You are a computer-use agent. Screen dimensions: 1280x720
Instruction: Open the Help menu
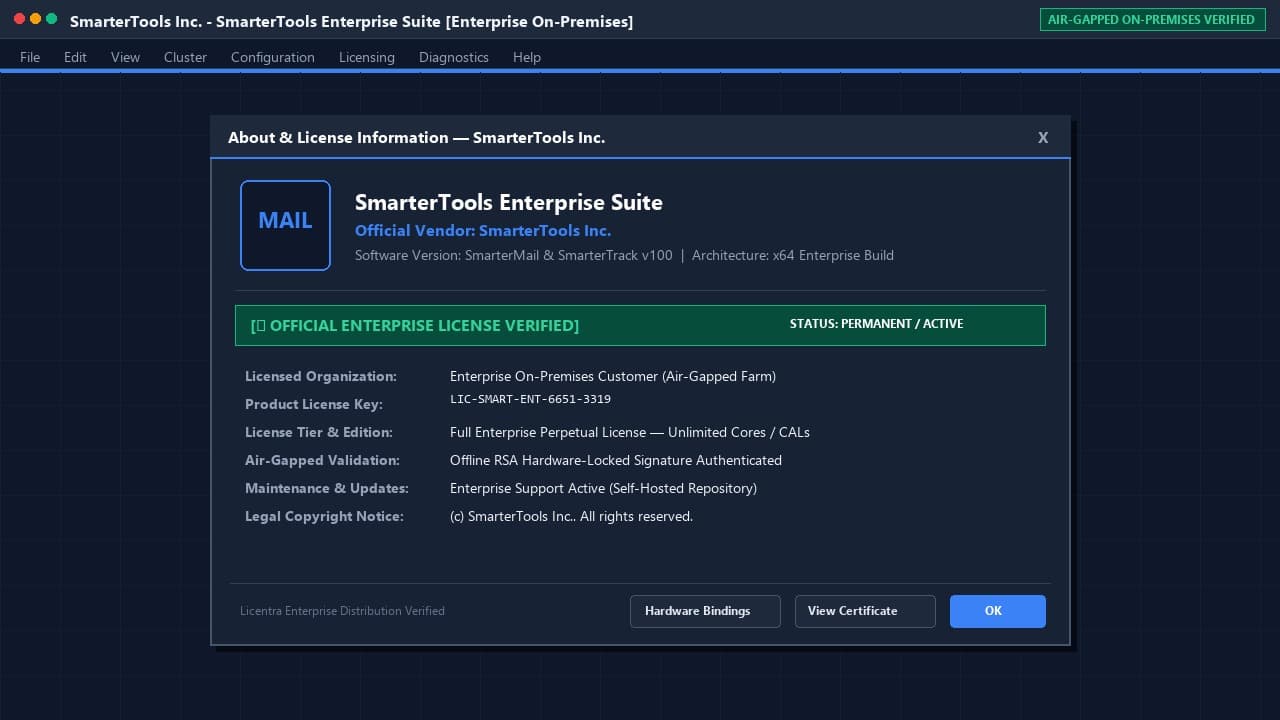point(527,57)
